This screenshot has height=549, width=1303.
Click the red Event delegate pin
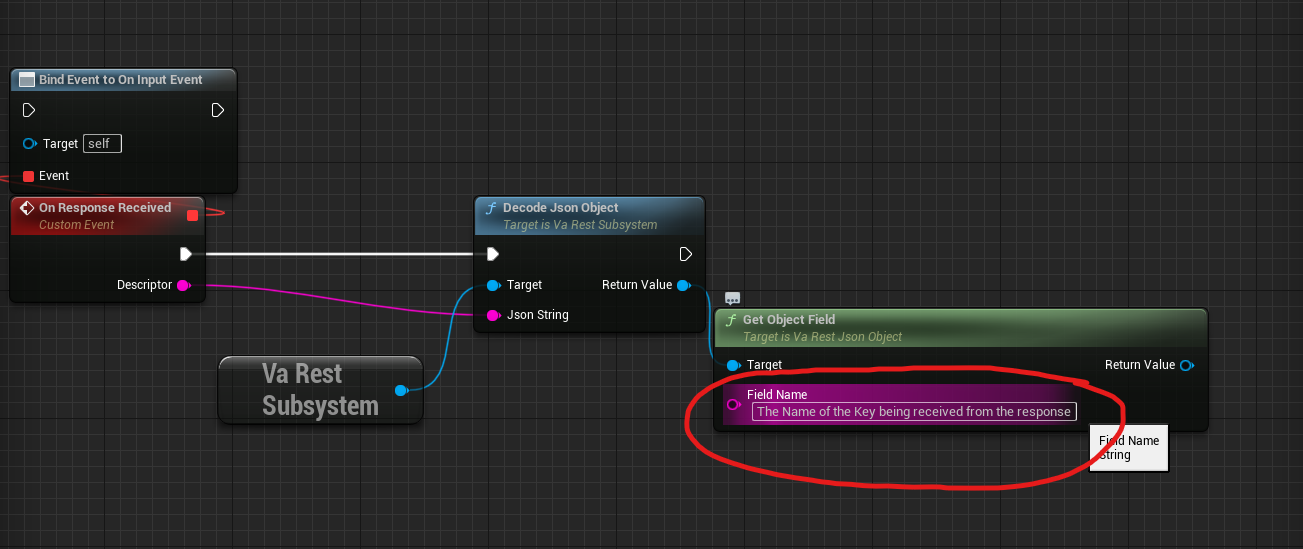[28, 176]
